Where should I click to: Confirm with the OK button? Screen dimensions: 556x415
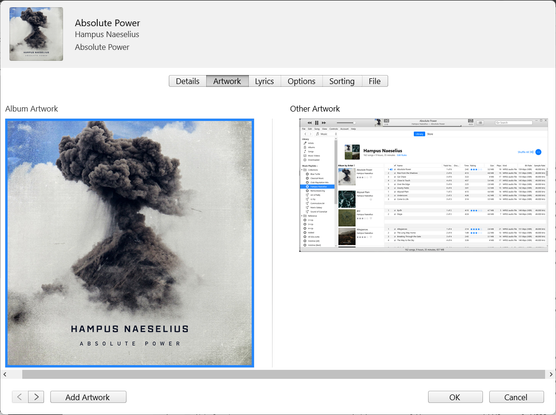pyautogui.click(x=455, y=397)
